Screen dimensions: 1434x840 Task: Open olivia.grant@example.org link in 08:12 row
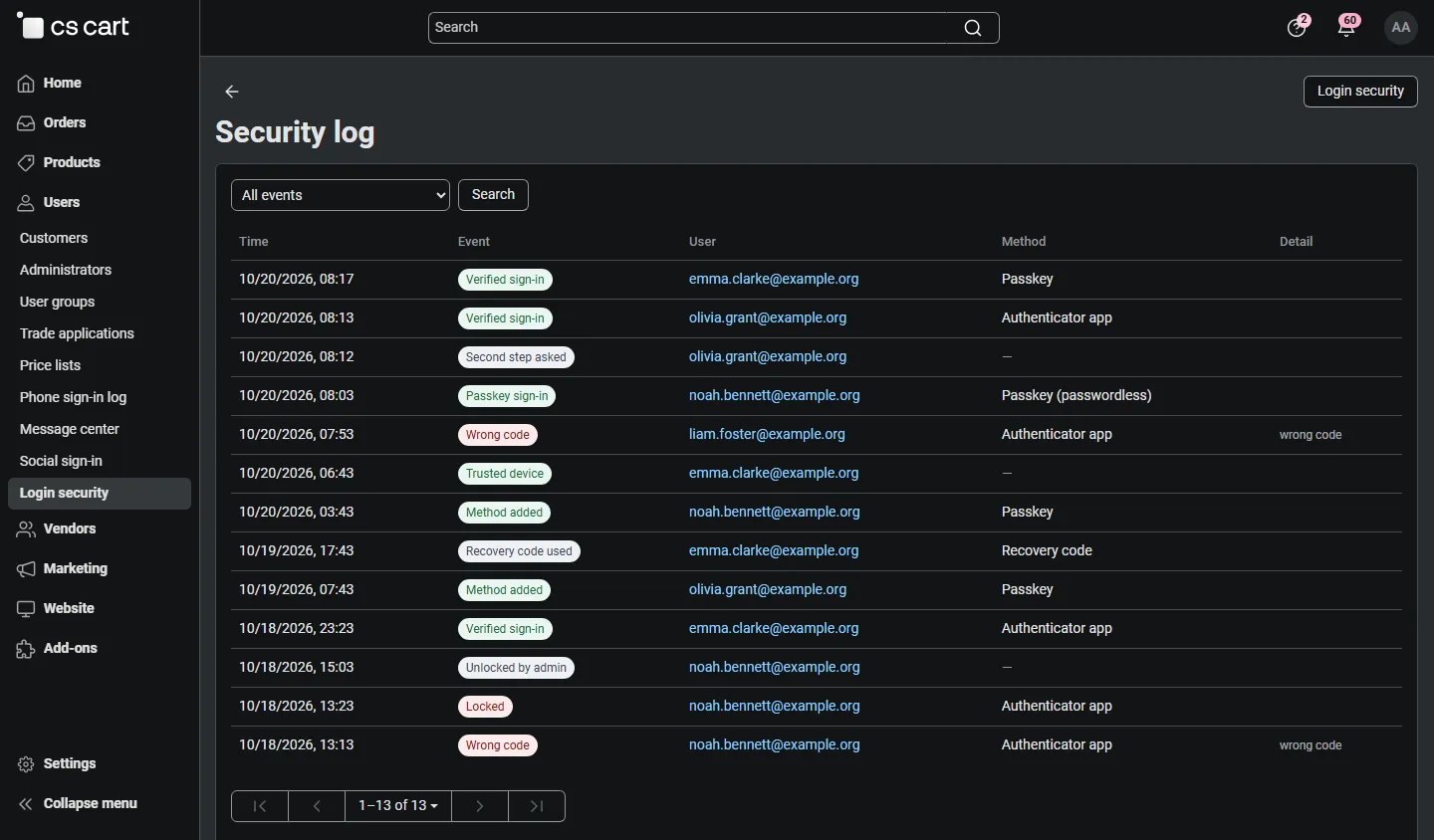[768, 357]
